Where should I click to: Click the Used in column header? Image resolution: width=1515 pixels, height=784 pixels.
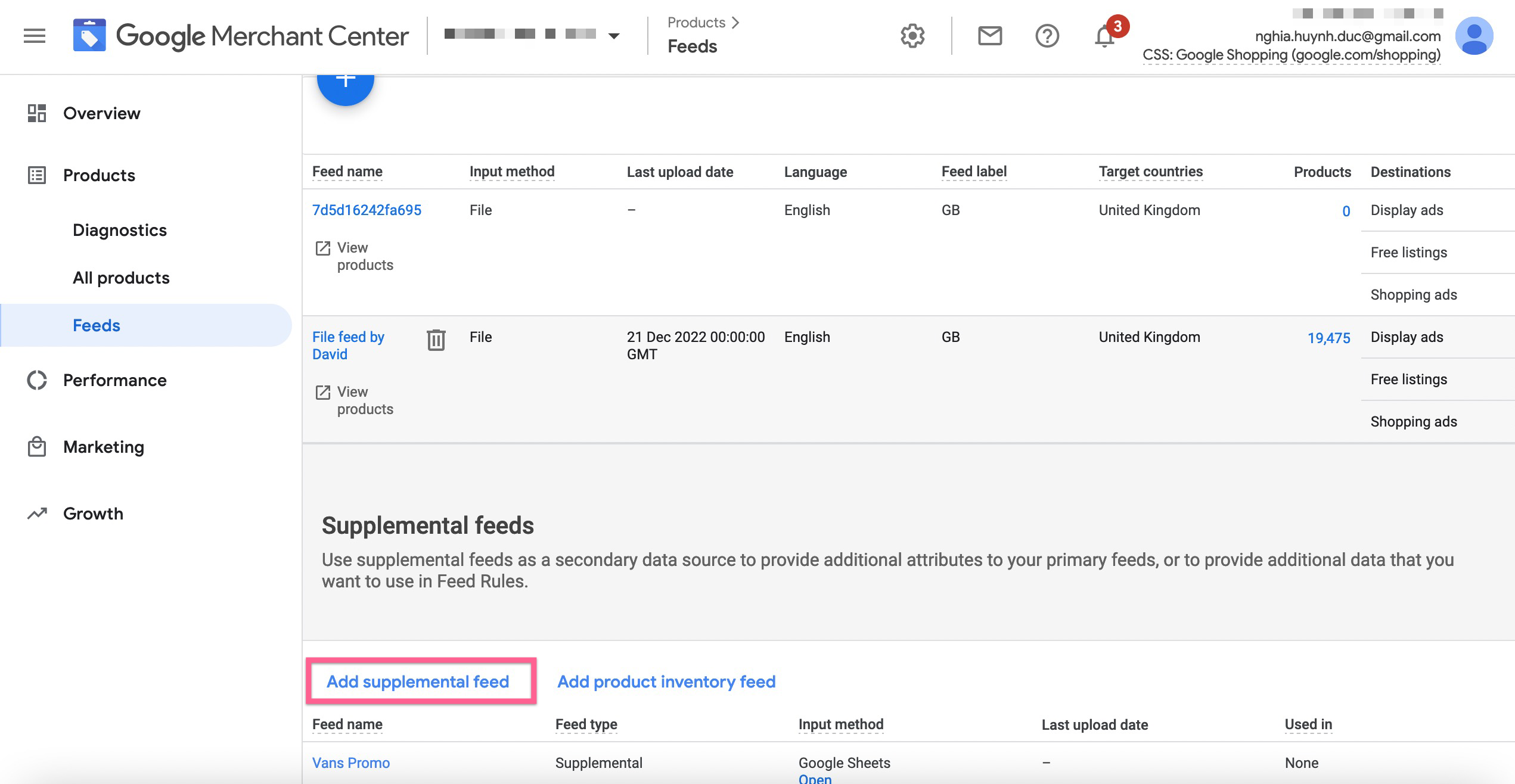coord(1308,725)
